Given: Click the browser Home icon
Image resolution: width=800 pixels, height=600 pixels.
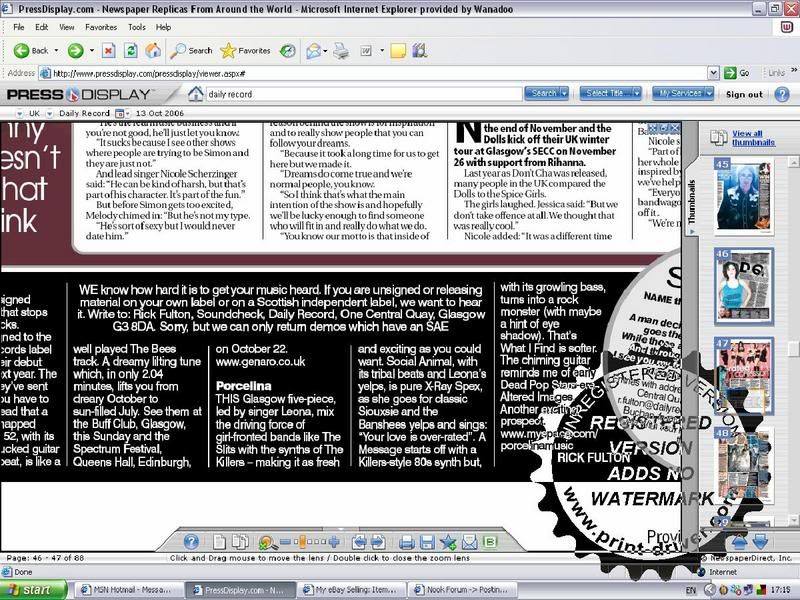Looking at the screenshot, I should click(x=153, y=51).
